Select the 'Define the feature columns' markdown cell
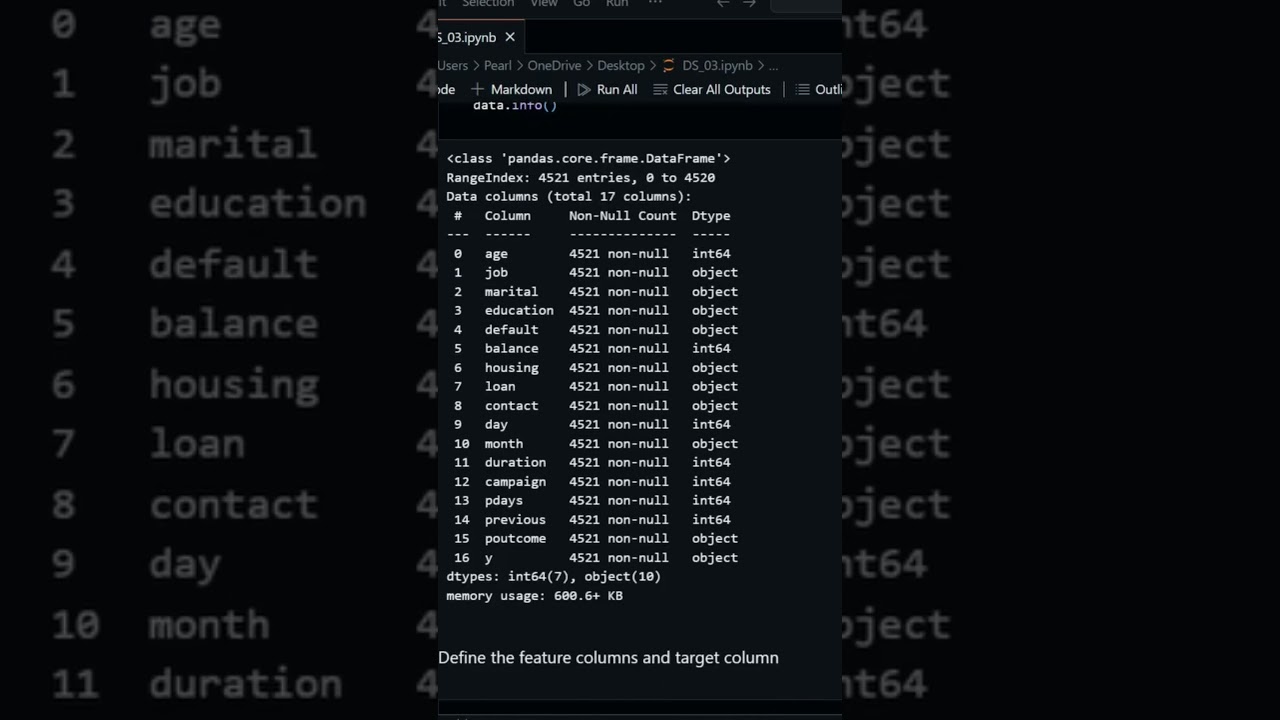The height and width of the screenshot is (720, 1280). pos(608,658)
